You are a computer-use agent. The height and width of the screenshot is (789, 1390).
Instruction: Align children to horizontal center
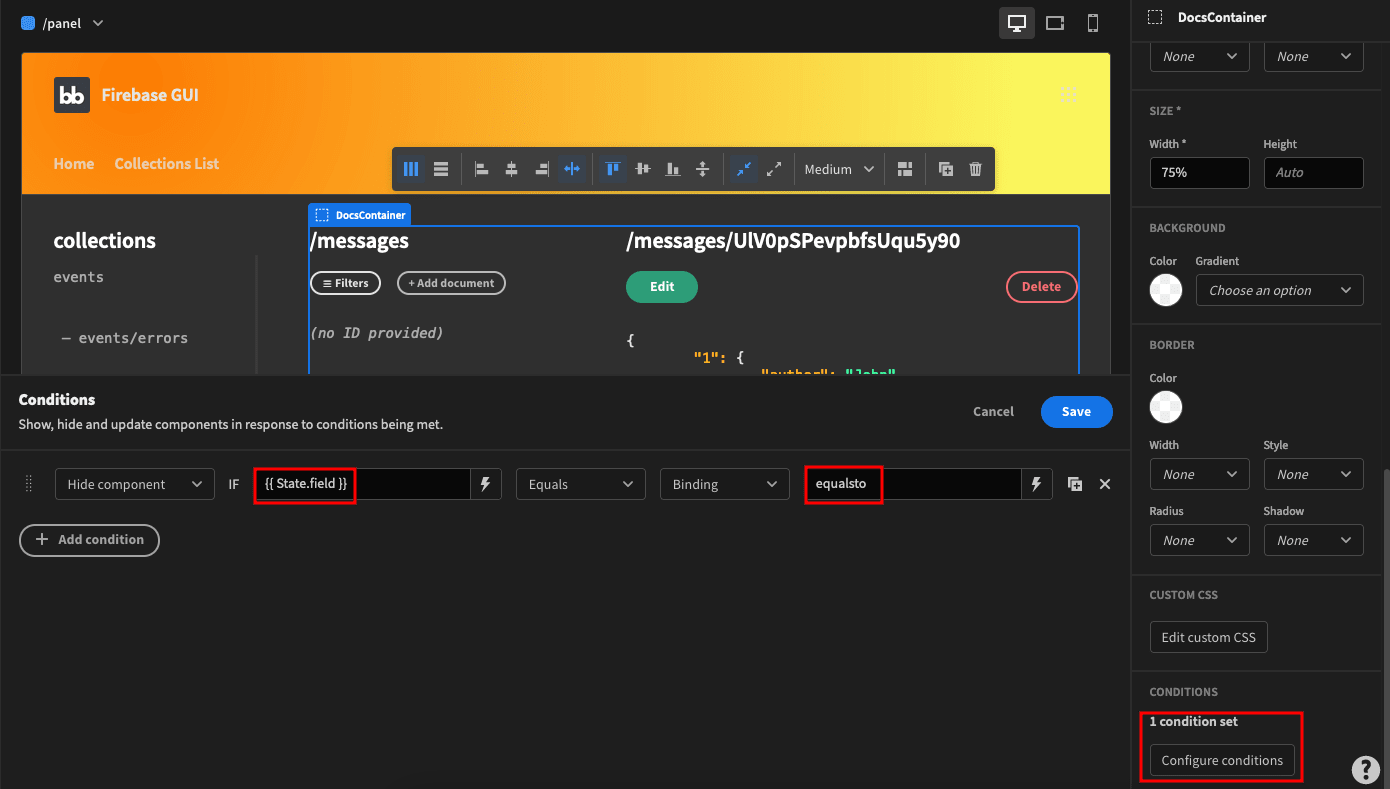pyautogui.click(x=511, y=169)
